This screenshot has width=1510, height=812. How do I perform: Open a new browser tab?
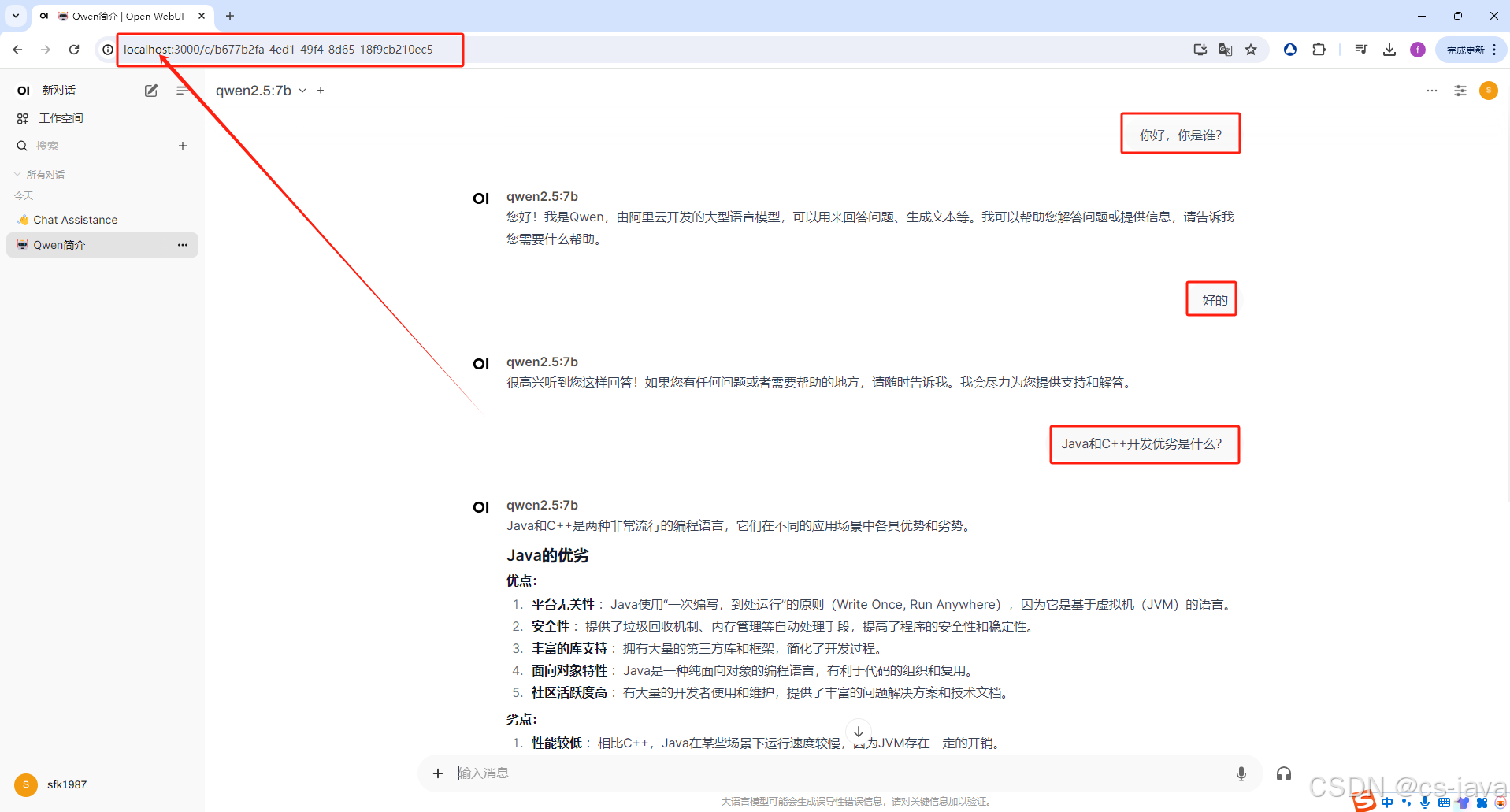[230, 16]
